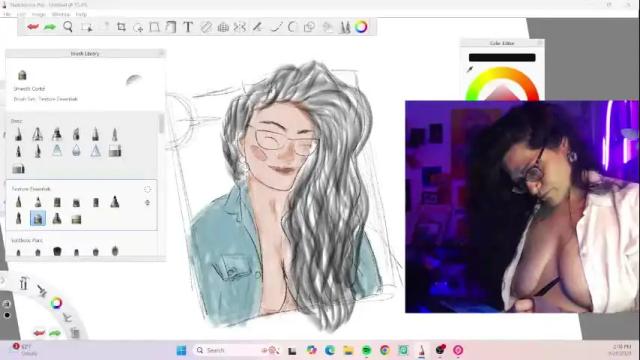The height and width of the screenshot is (360, 640).
Task: Select the Crop tool
Action: [121, 27]
